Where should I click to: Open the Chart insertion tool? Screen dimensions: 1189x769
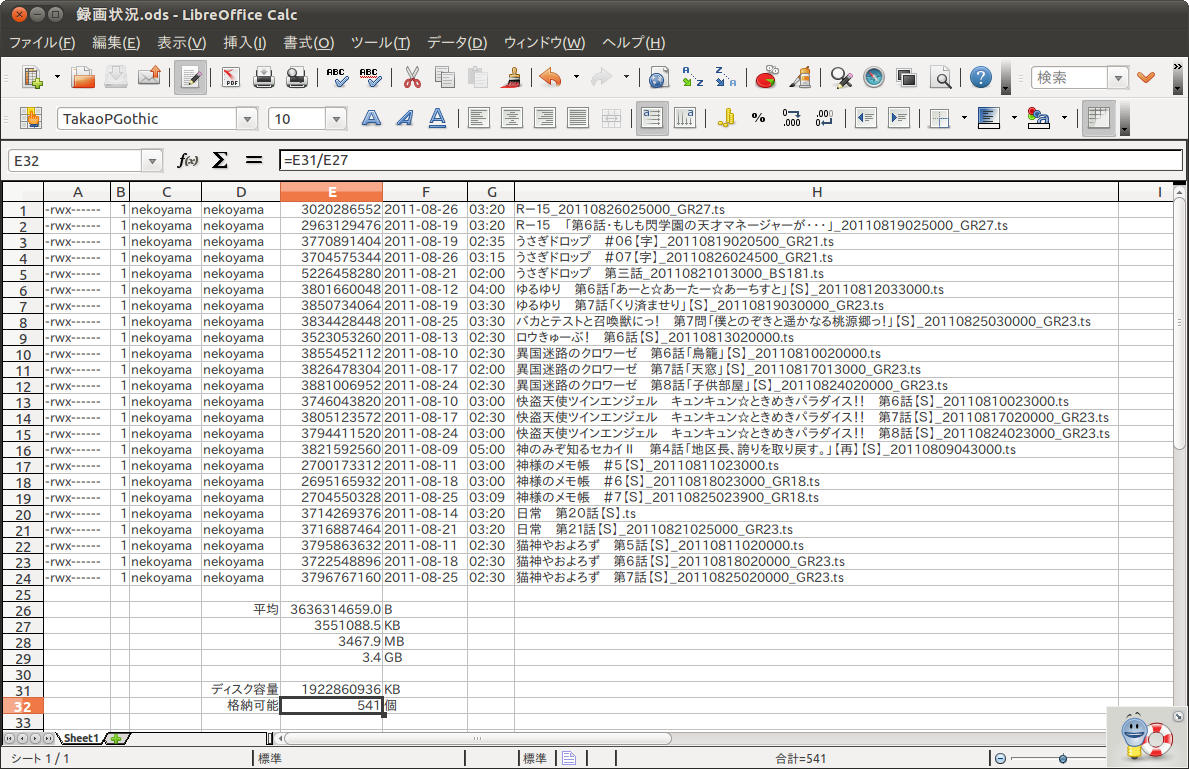pos(767,77)
